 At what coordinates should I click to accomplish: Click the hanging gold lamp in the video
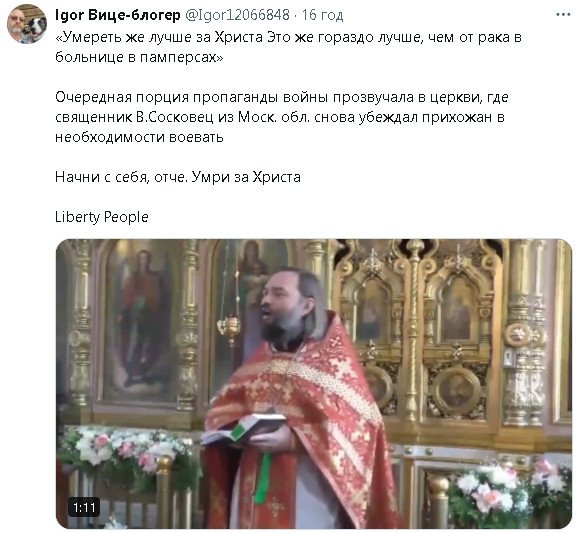pyautogui.click(x=230, y=327)
